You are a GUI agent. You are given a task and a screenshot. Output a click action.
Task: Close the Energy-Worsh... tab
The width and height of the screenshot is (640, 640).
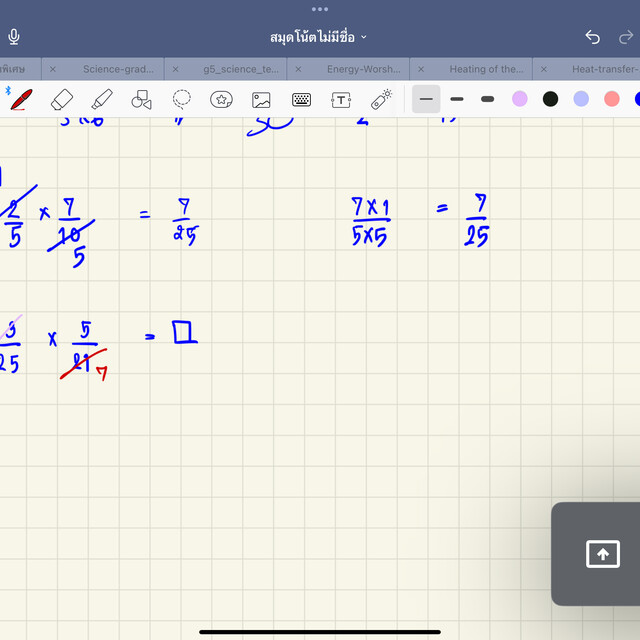(x=298, y=69)
